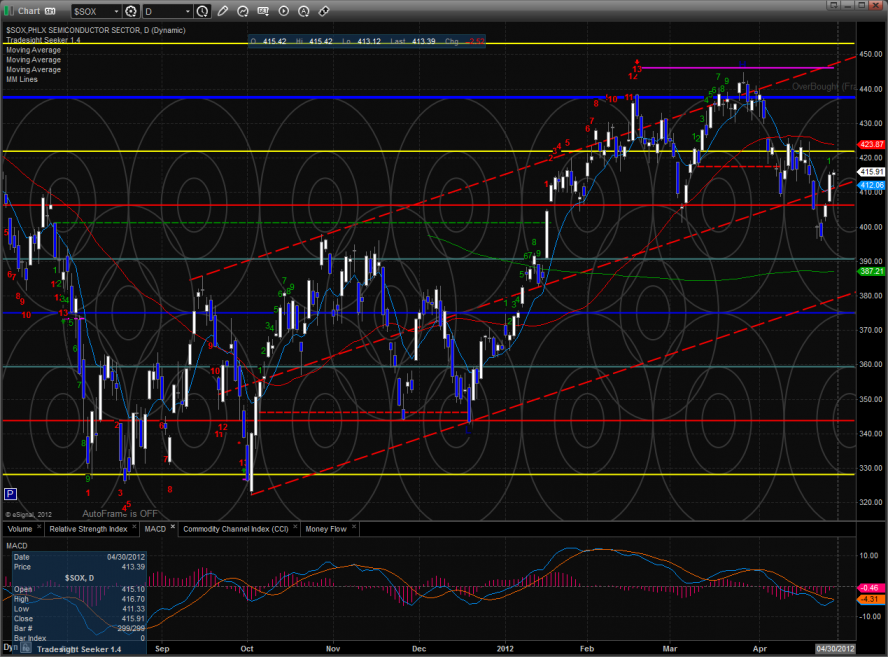Click the Dyn button at bottom left
888x657 pixels.
click(9, 649)
